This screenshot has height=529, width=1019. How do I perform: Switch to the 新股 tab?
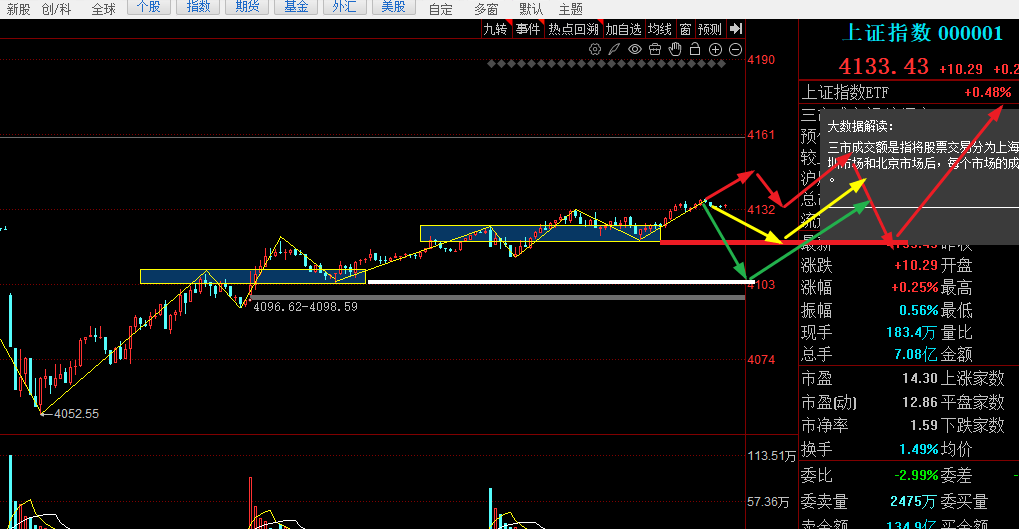[x=18, y=9]
